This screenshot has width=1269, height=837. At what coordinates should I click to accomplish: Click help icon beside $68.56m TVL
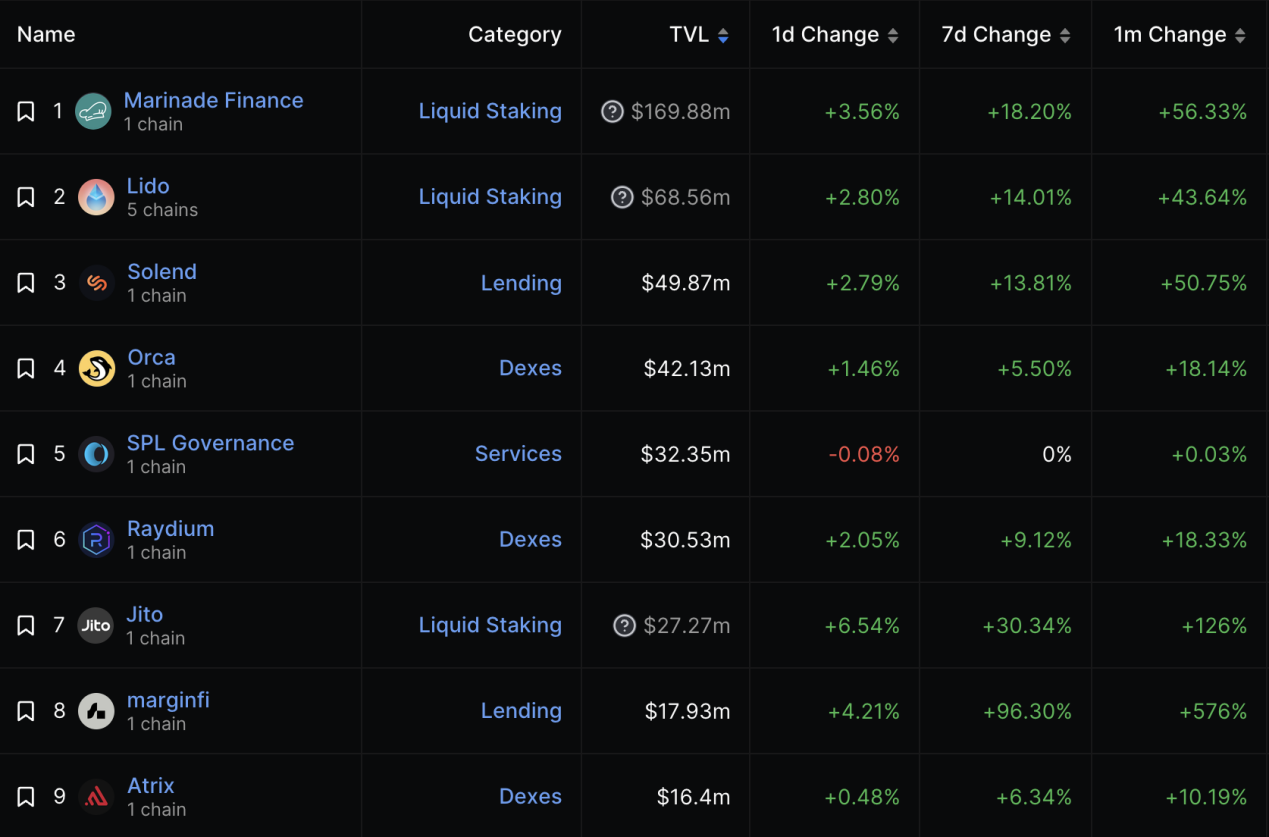(622, 198)
